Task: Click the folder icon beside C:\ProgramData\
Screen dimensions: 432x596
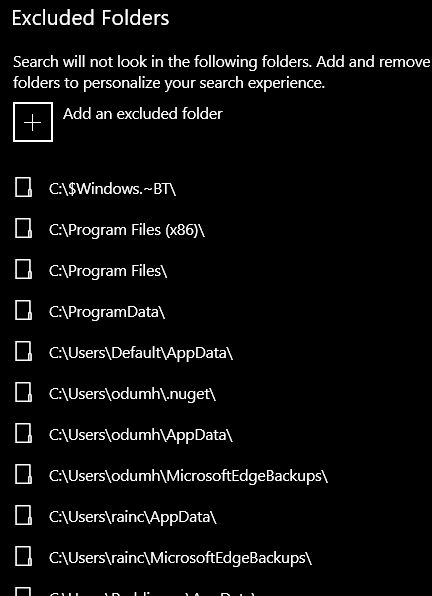Action: pyautogui.click(x=23, y=311)
